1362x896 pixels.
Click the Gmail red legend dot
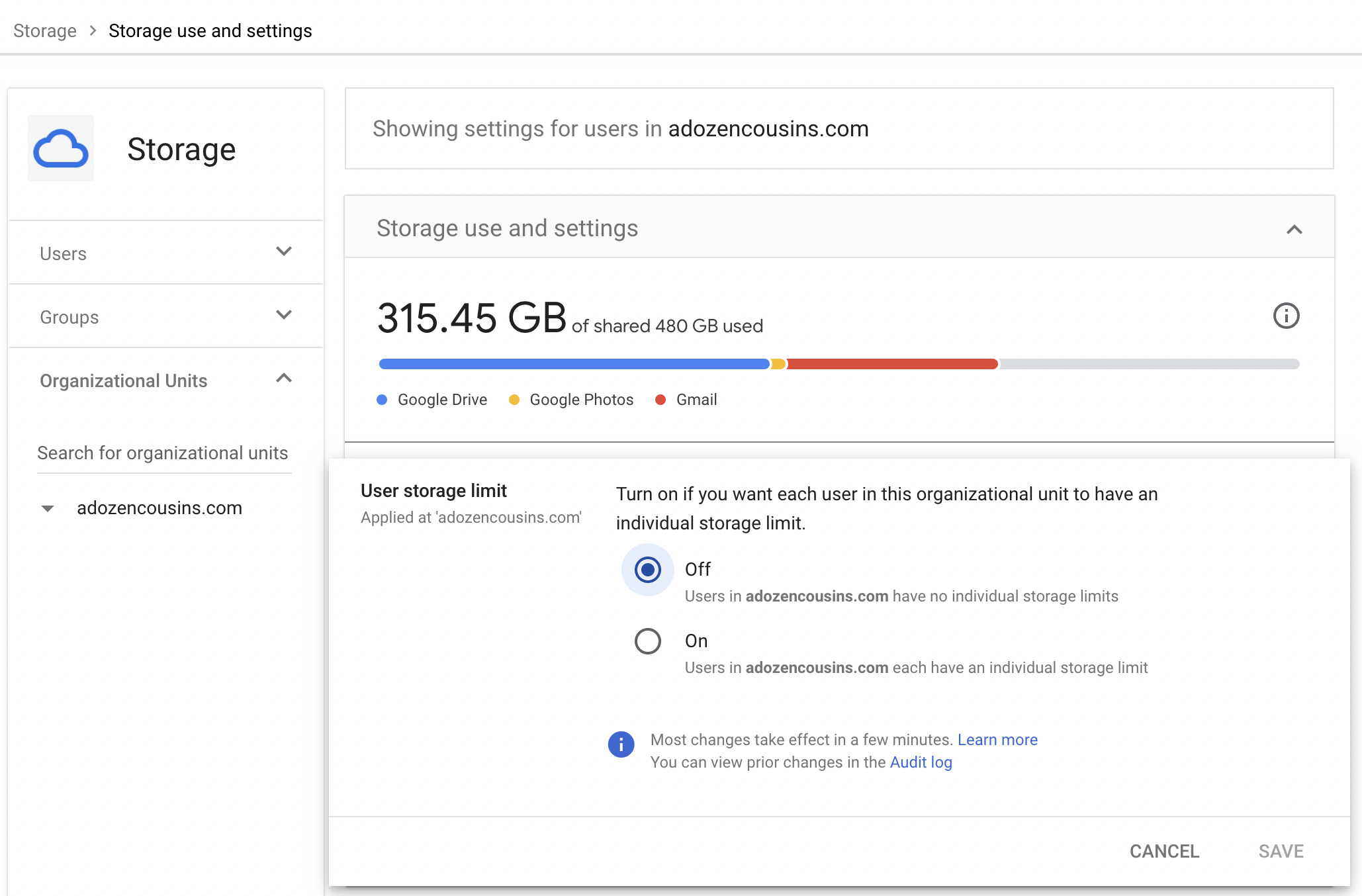[x=660, y=400]
